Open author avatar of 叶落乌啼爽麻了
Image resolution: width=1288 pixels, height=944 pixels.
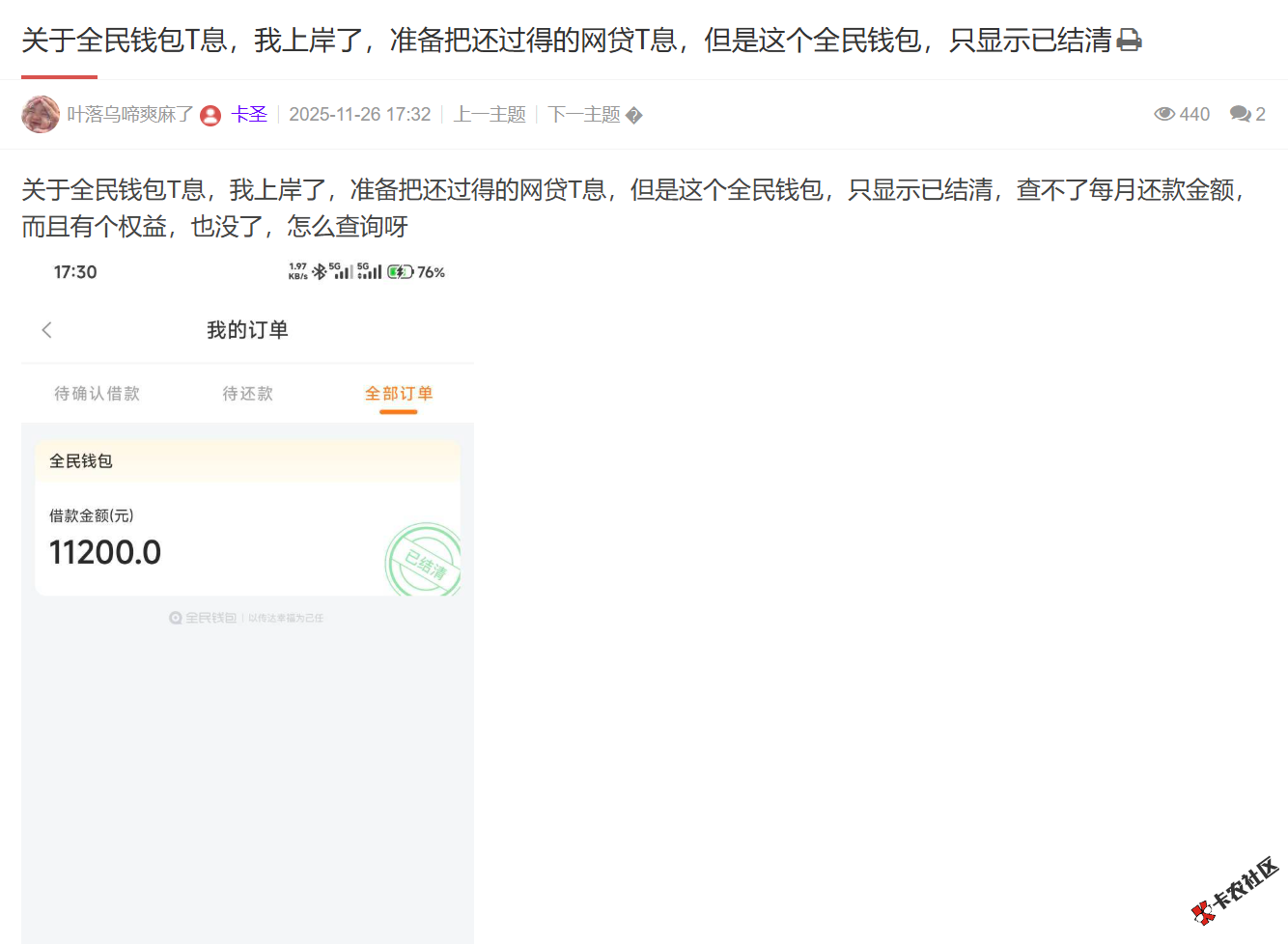(x=41, y=114)
